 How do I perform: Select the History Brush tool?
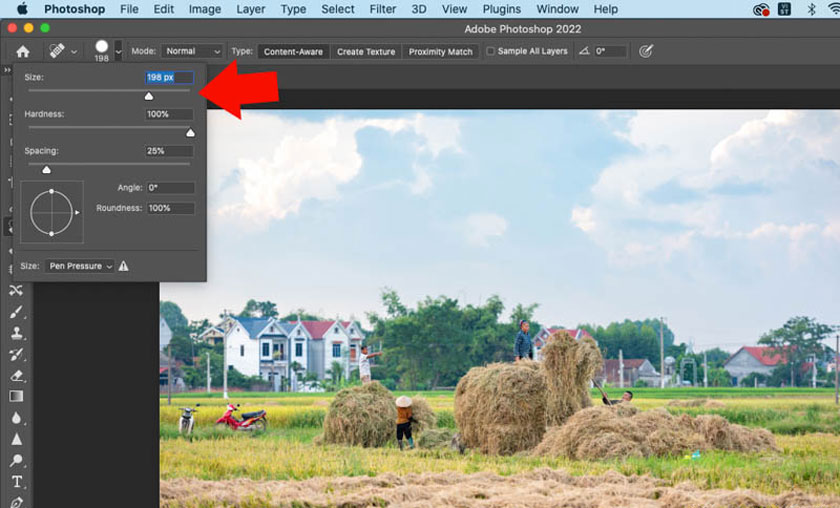[16, 354]
